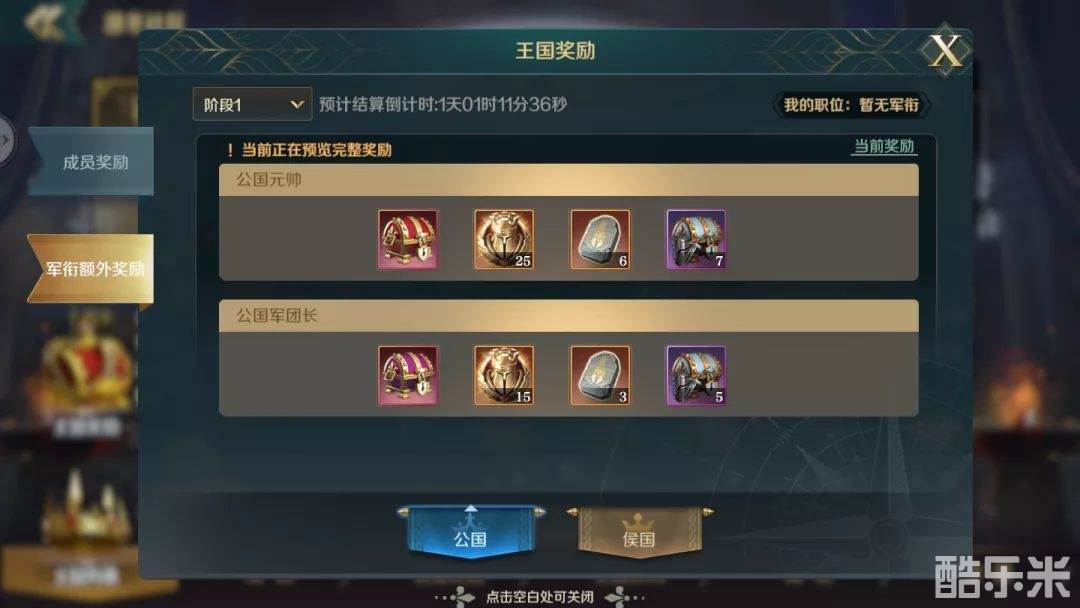
Task: Close the 王国奖励 dialog with X
Action: coord(946,50)
